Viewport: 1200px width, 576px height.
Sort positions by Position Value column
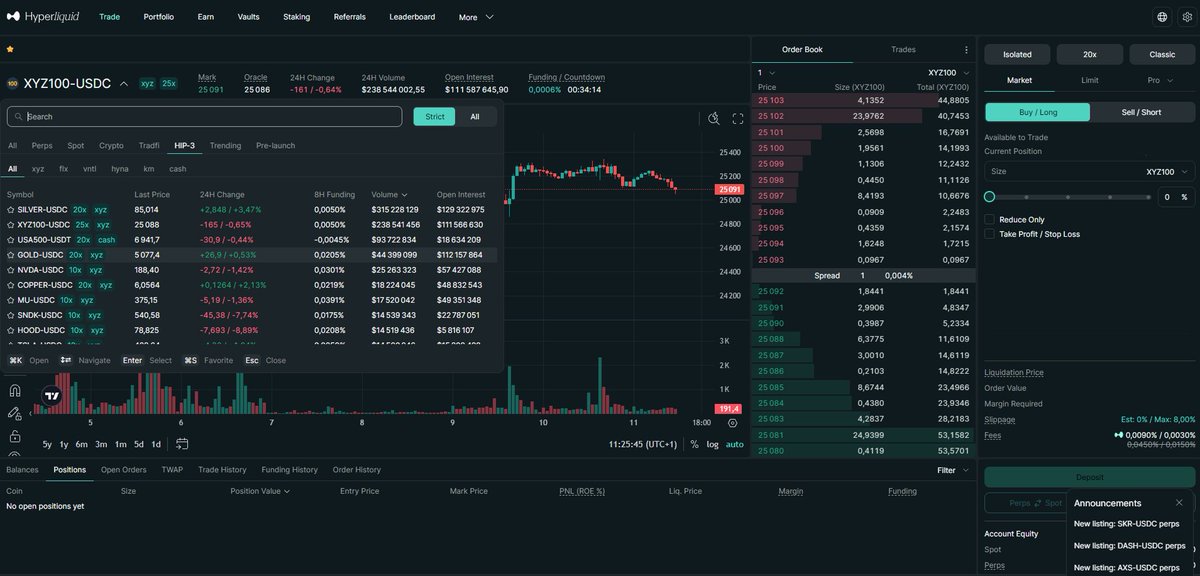click(260, 491)
